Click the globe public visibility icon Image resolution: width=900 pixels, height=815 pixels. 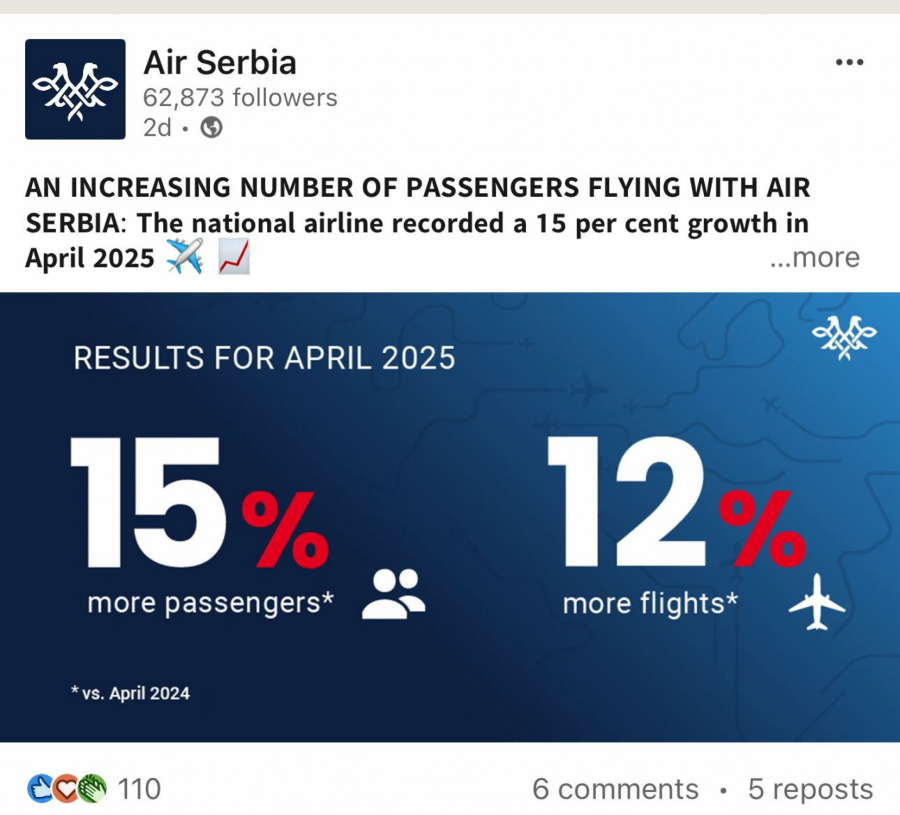coord(211,128)
